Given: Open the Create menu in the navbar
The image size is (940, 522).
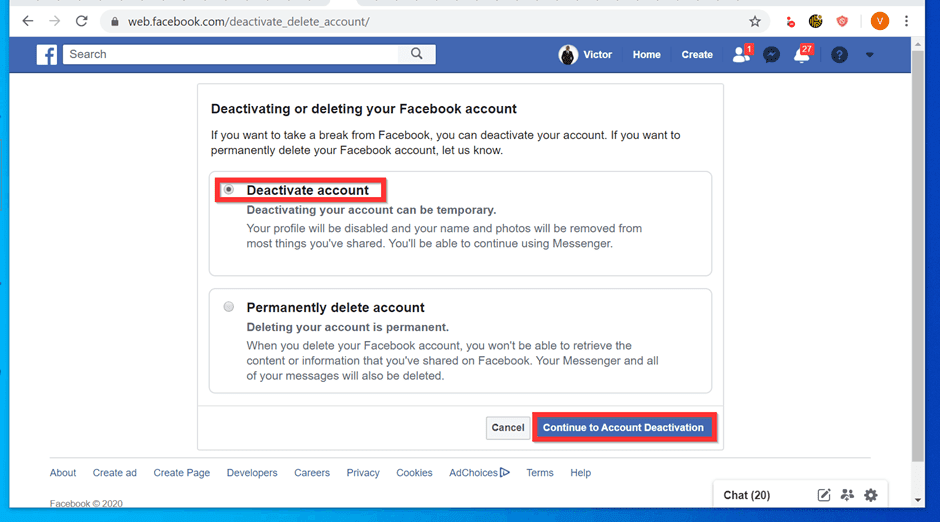Looking at the screenshot, I should [x=697, y=55].
